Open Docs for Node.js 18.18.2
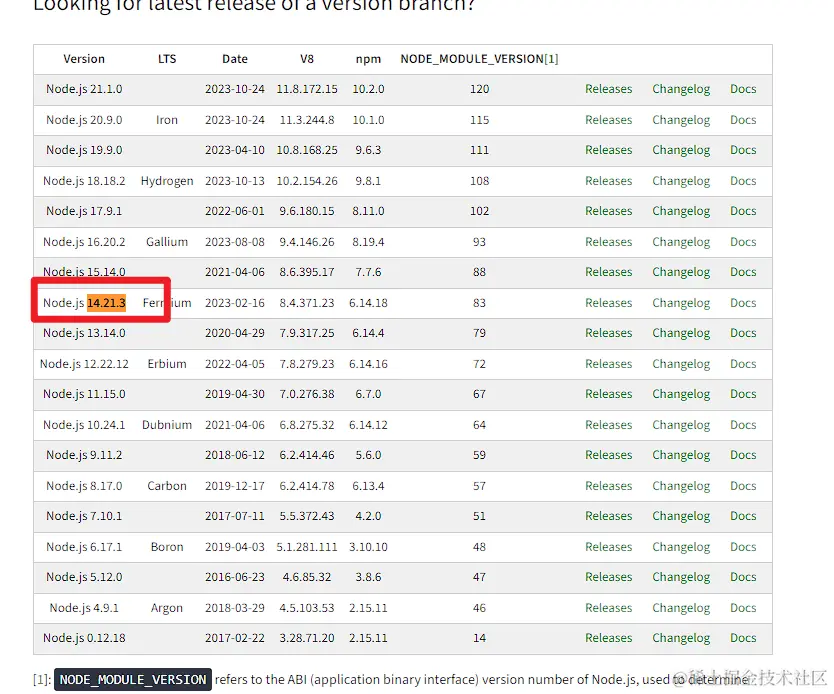Screen dimensions: 834x694 743,181
